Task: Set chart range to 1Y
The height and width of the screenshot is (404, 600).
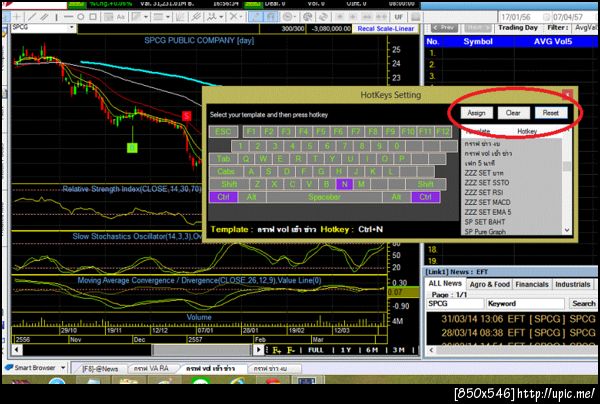Action: coord(346,350)
